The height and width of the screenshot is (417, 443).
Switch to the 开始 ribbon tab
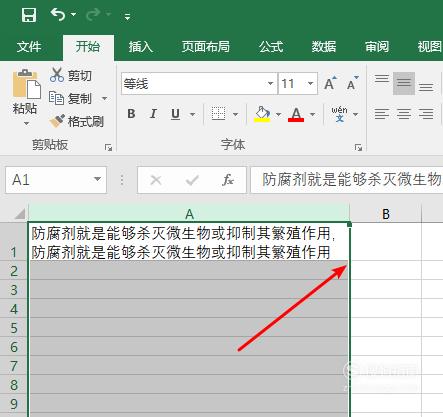point(88,47)
